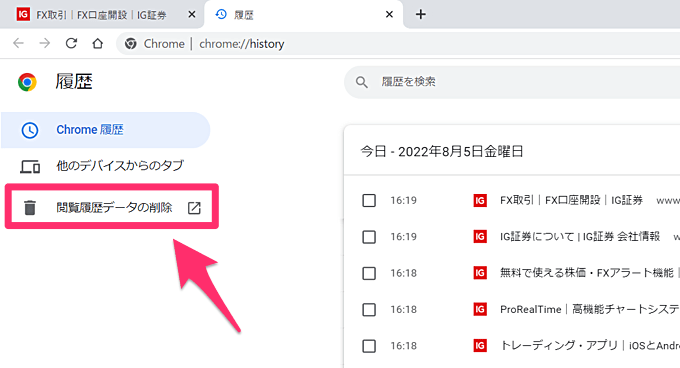The height and width of the screenshot is (368, 680).
Task: Reload the history page
Action: pos(71,43)
